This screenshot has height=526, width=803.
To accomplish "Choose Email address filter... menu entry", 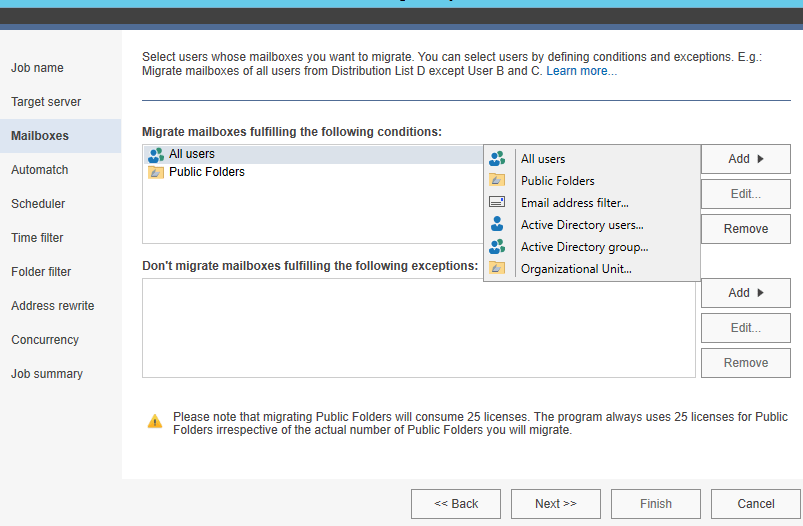I will (591, 203).
